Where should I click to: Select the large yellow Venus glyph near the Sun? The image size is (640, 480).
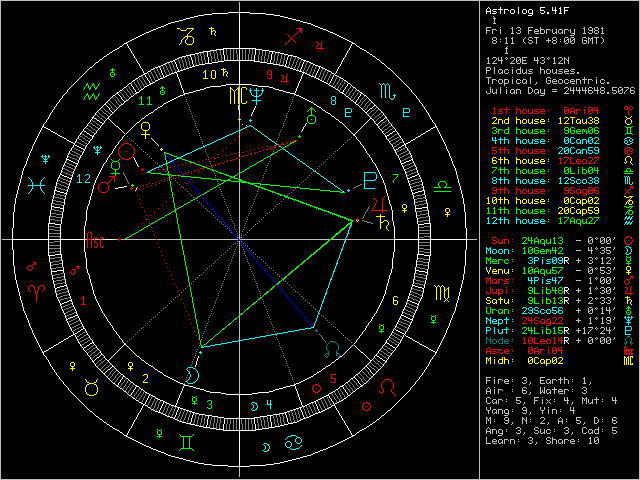coord(145,131)
